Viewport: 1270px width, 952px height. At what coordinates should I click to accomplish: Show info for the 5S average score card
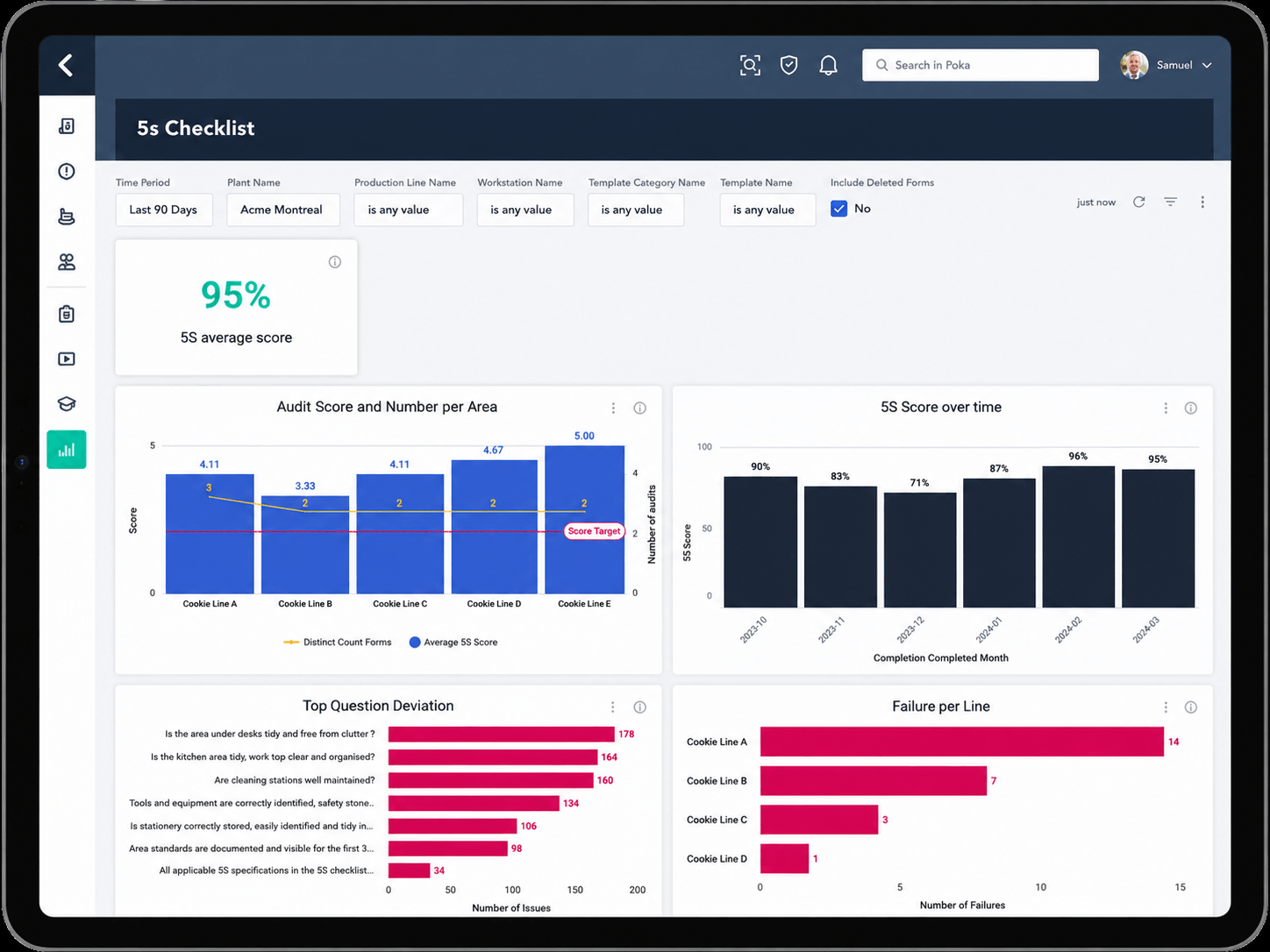(335, 262)
